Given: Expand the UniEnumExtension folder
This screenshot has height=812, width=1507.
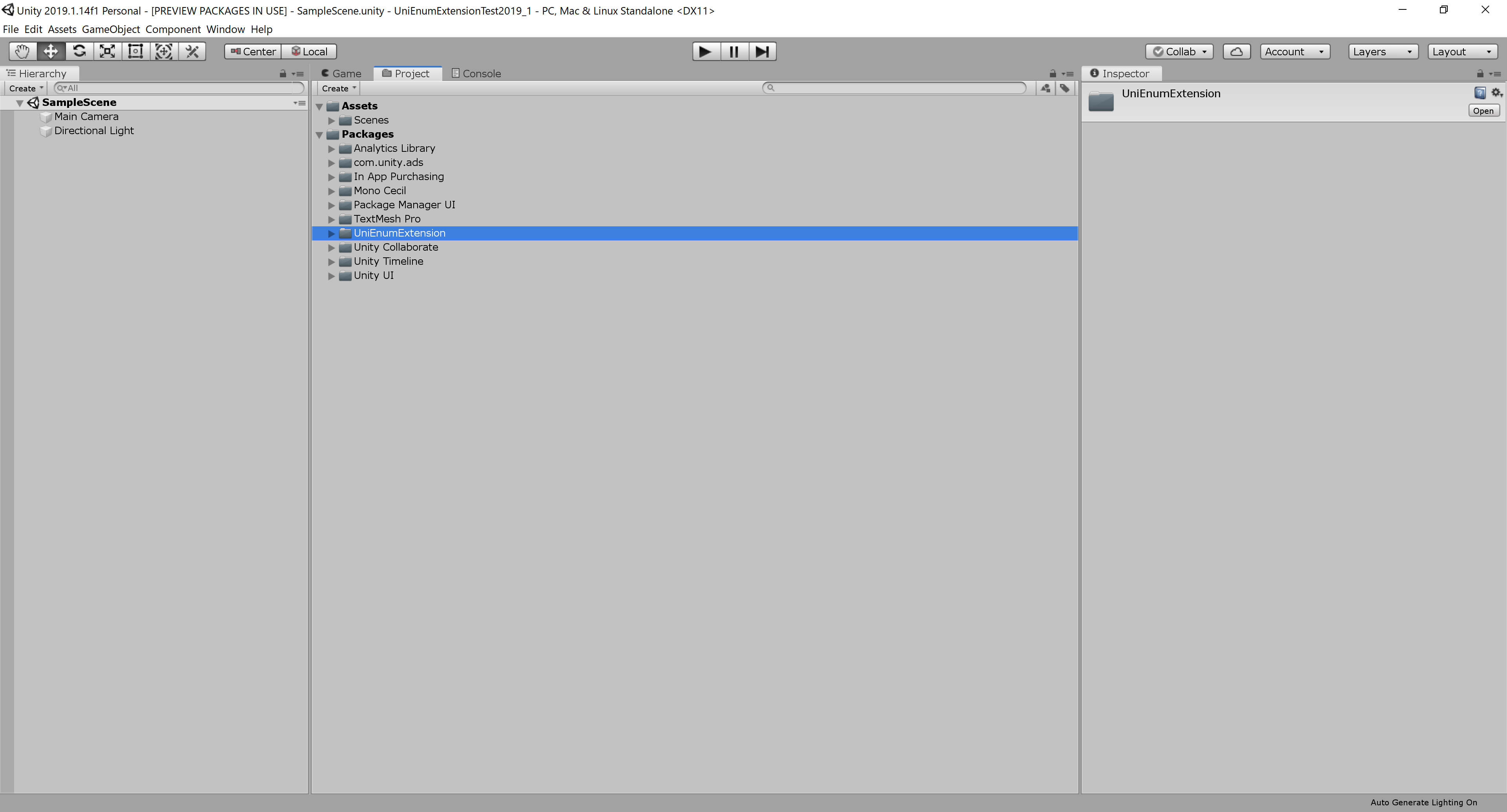Looking at the screenshot, I should tap(331, 233).
